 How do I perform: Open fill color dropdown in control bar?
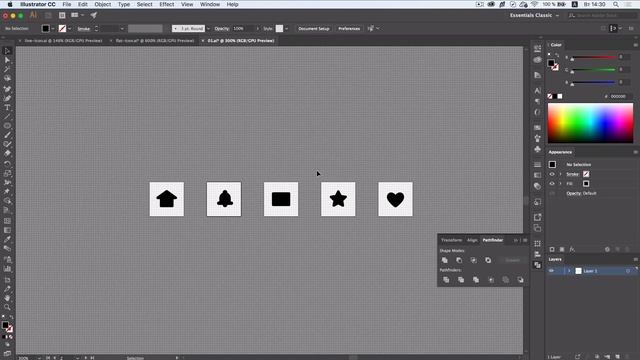(53, 29)
